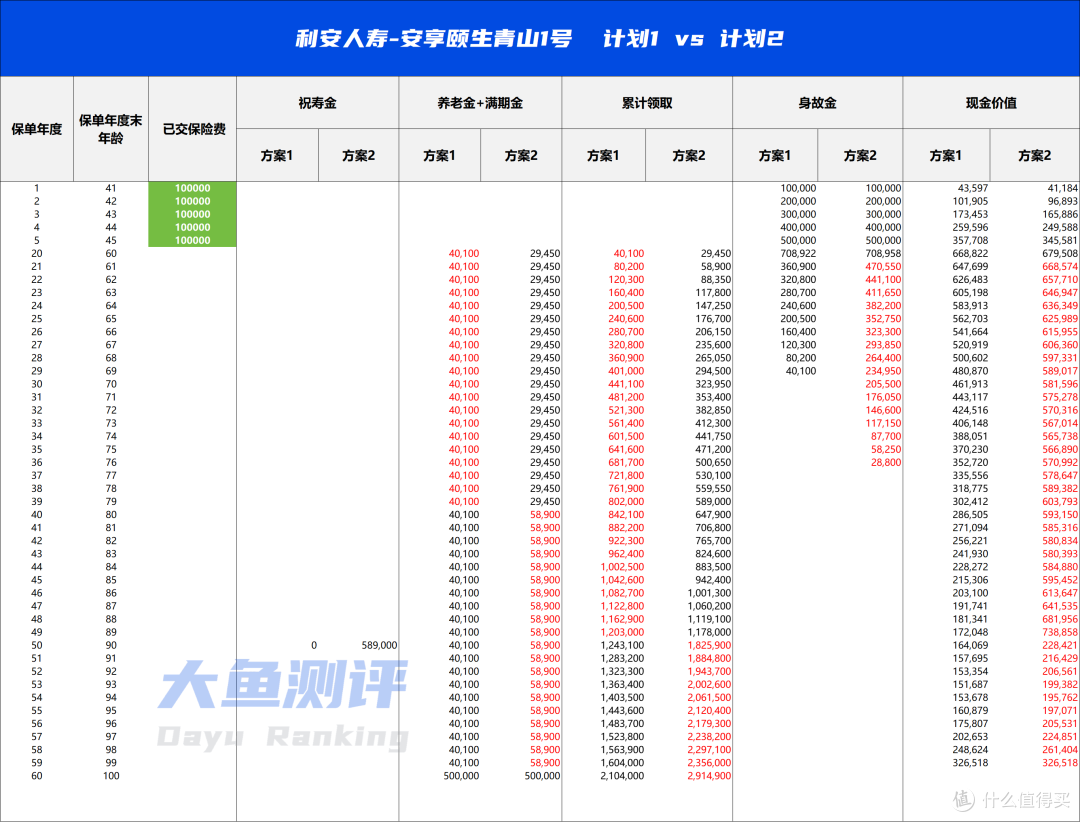Screen dimensions: 1080x822
Task: Click age cell 100 in last row
Action: click(x=111, y=776)
